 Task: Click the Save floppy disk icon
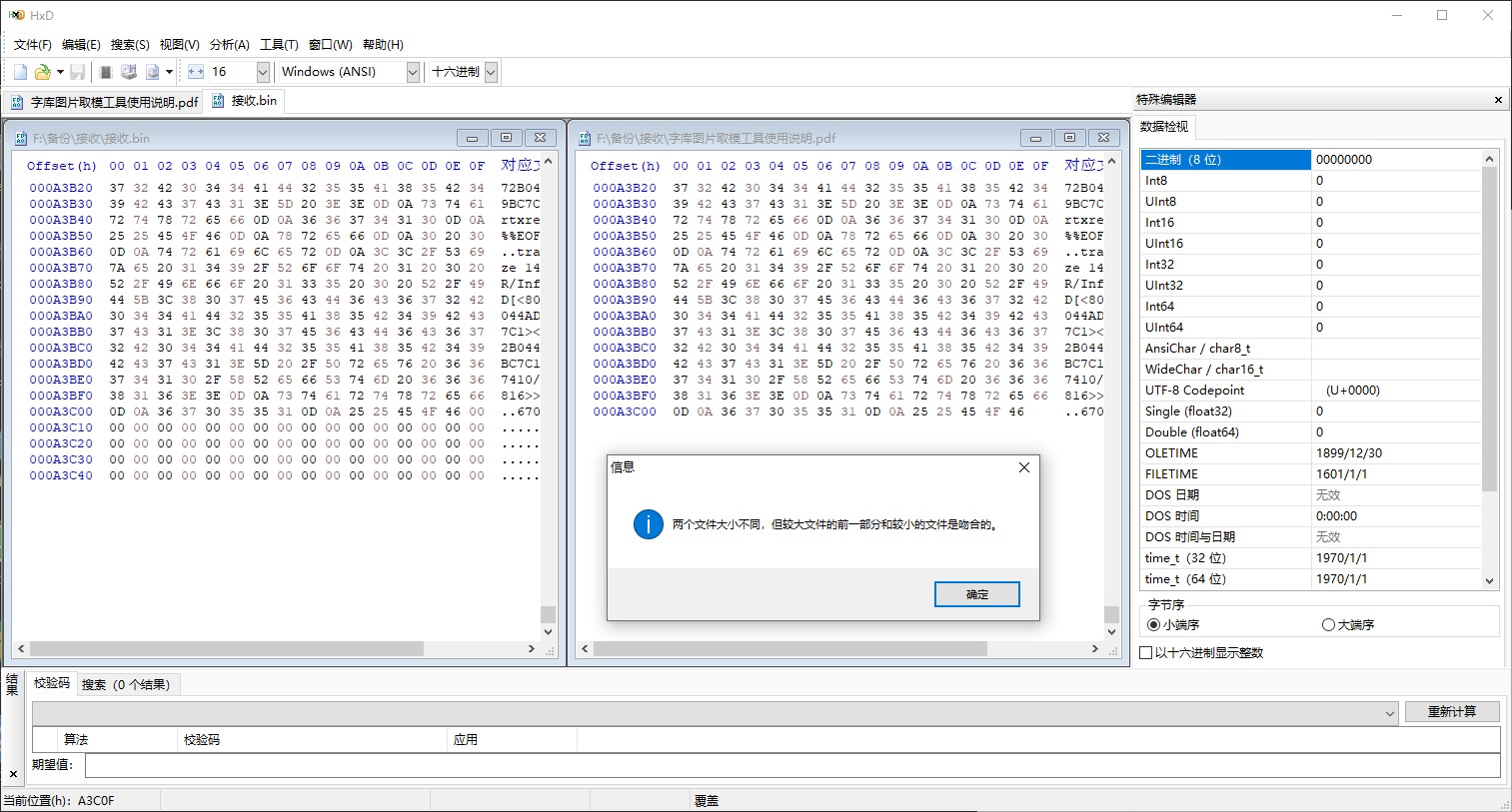77,72
